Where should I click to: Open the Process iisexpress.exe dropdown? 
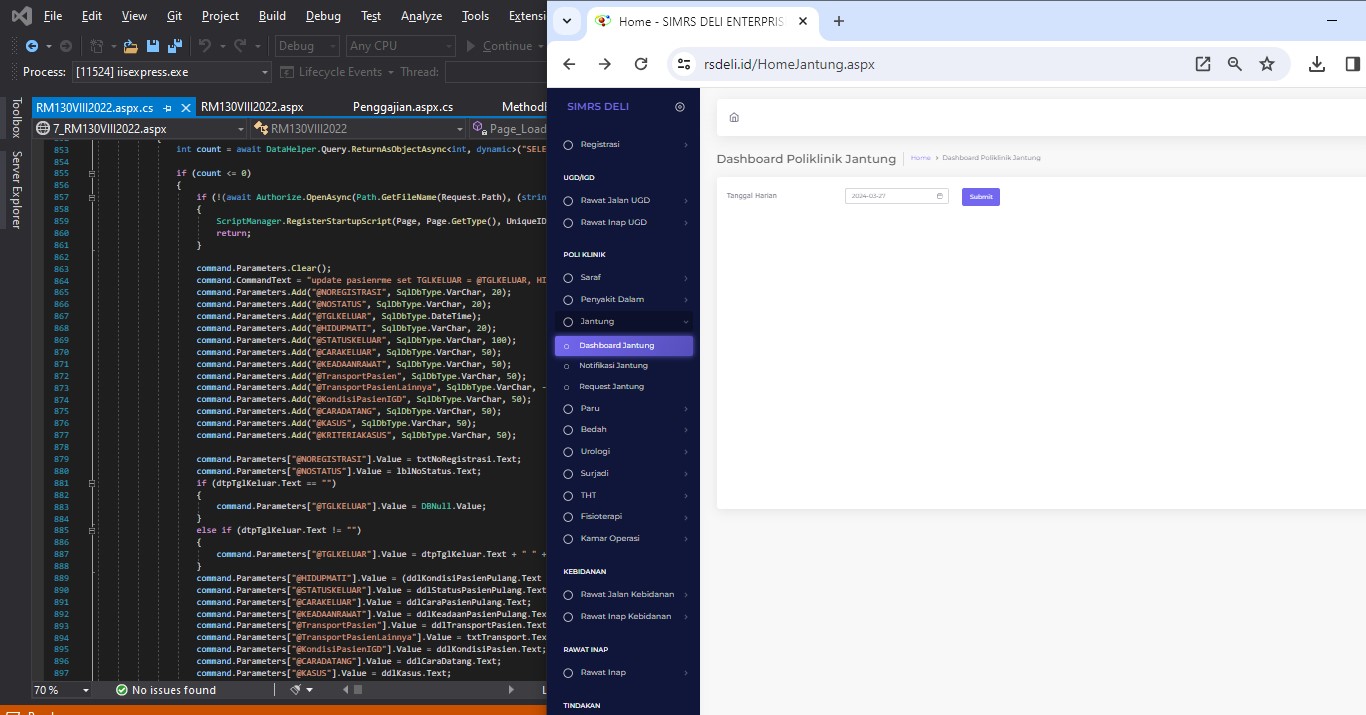[x=171, y=72]
